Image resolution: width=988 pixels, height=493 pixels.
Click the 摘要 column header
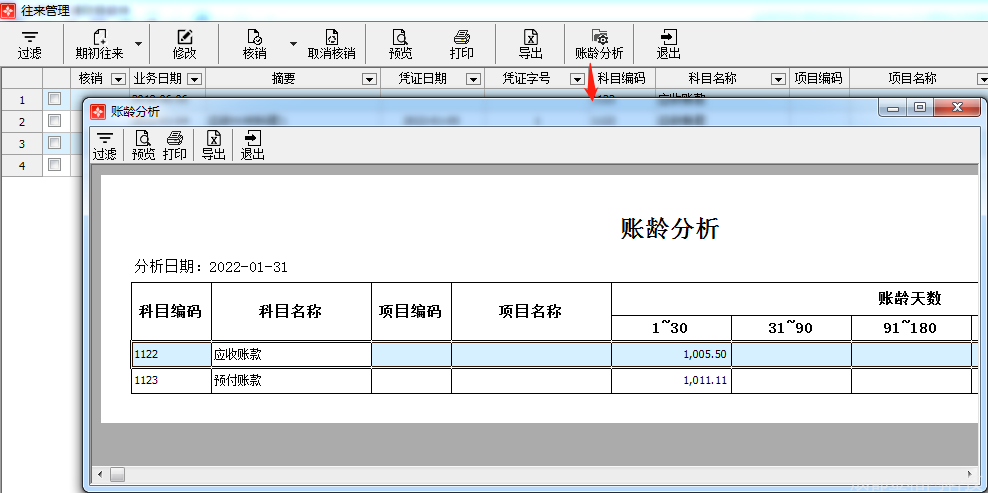282,78
